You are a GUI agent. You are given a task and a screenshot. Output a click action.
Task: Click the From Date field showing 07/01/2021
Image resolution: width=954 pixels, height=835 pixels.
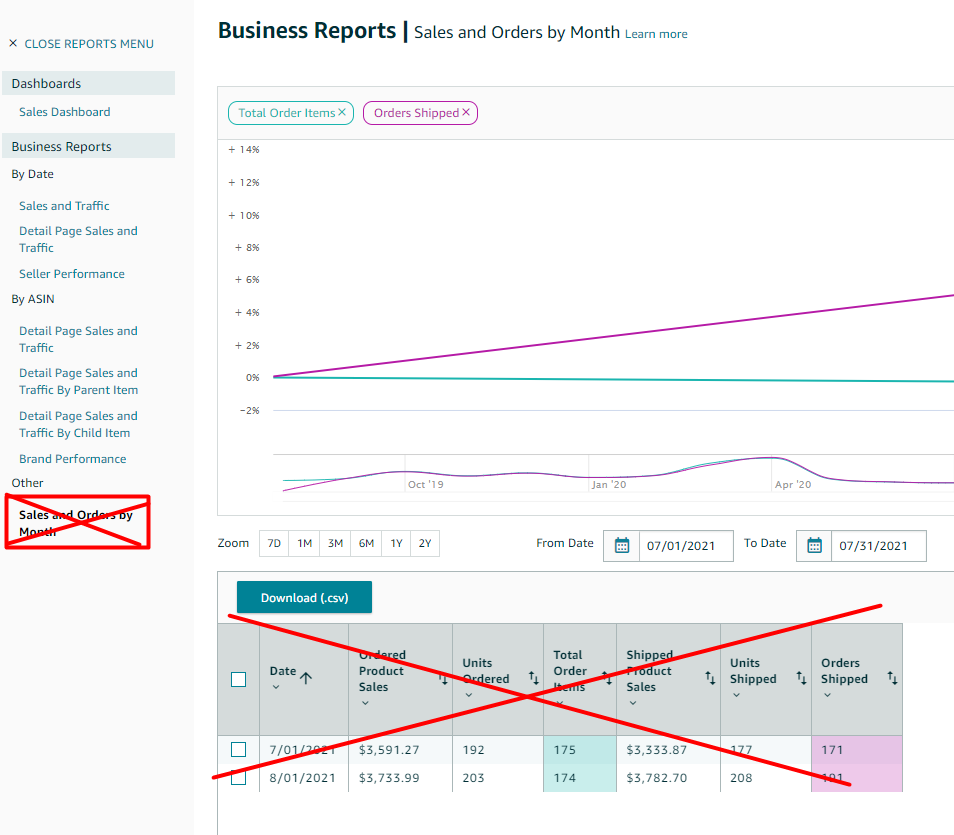tap(685, 546)
